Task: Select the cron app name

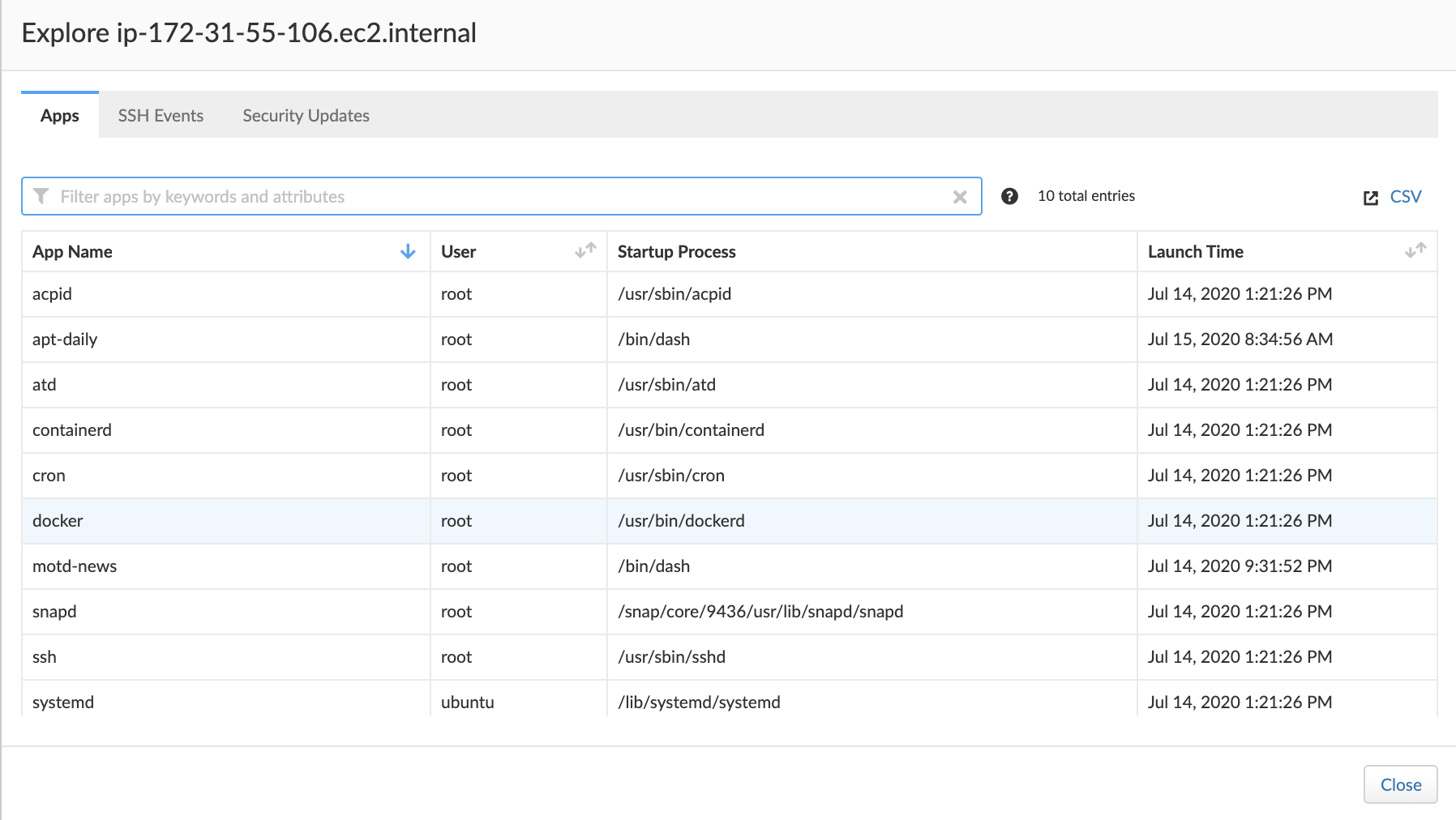Action: pyautogui.click(x=49, y=476)
